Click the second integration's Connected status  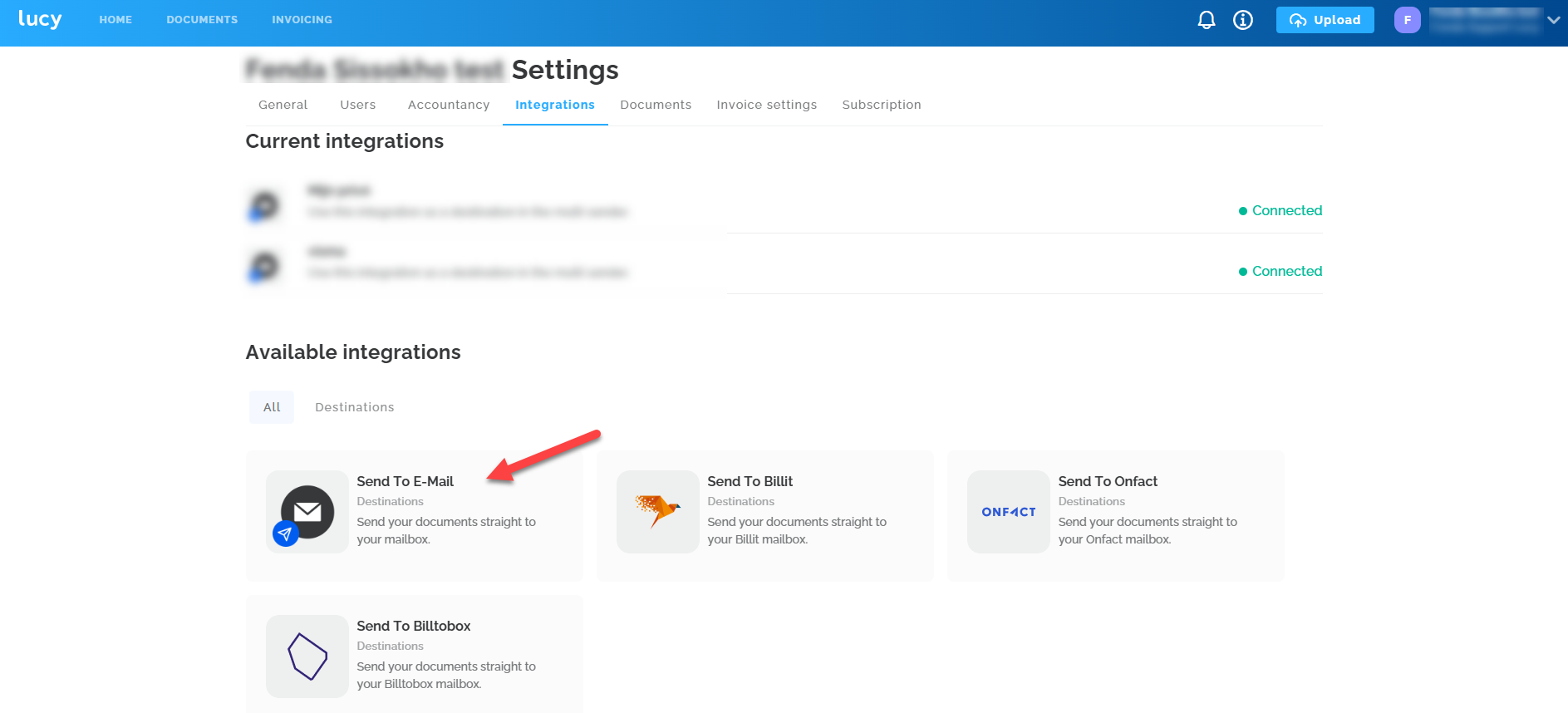pyautogui.click(x=1280, y=272)
